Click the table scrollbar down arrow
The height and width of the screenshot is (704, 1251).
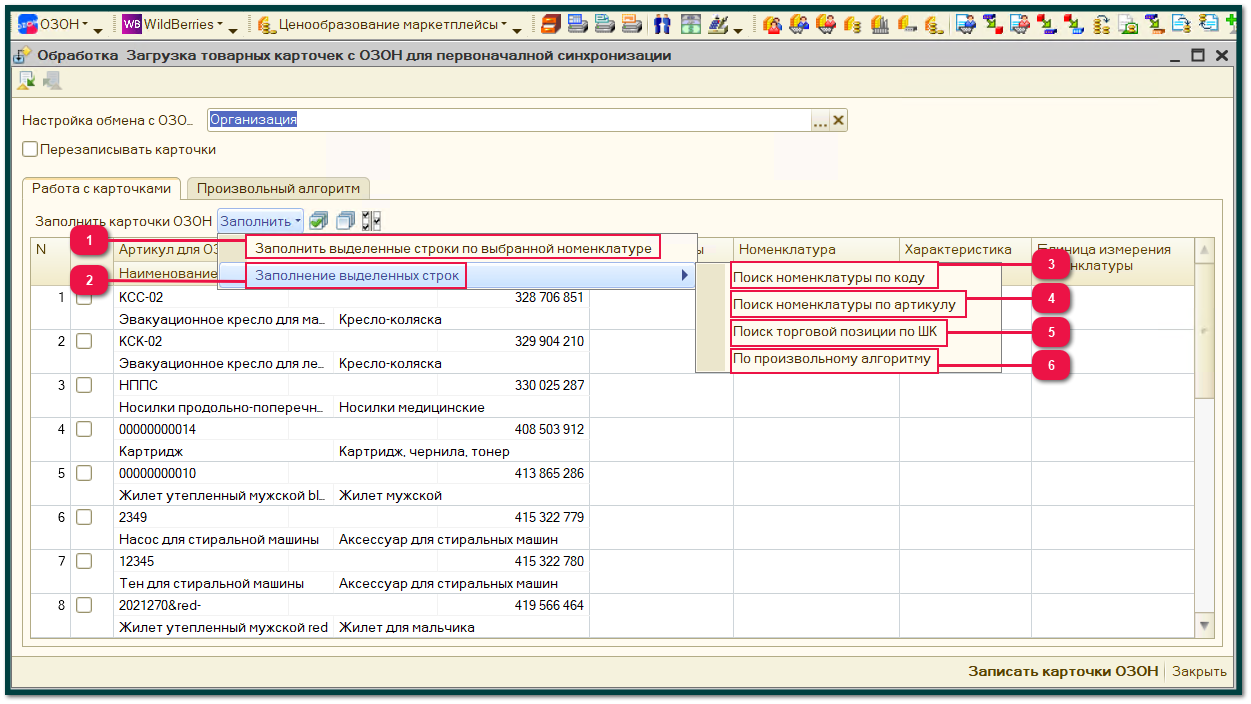point(1205,625)
